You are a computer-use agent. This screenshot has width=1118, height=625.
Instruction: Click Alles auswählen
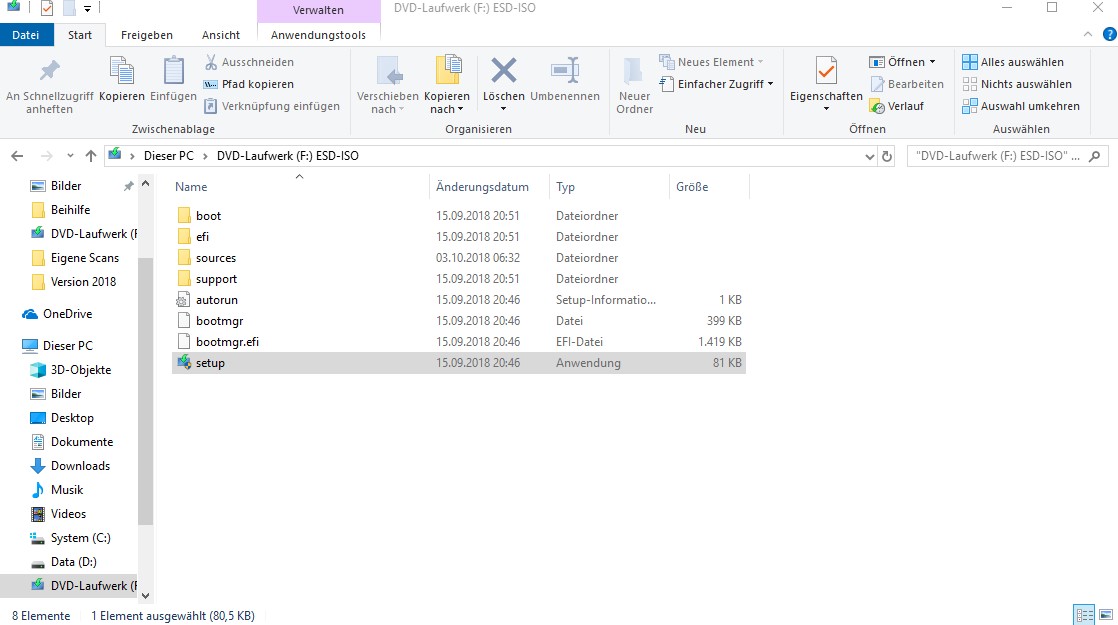[1012, 62]
